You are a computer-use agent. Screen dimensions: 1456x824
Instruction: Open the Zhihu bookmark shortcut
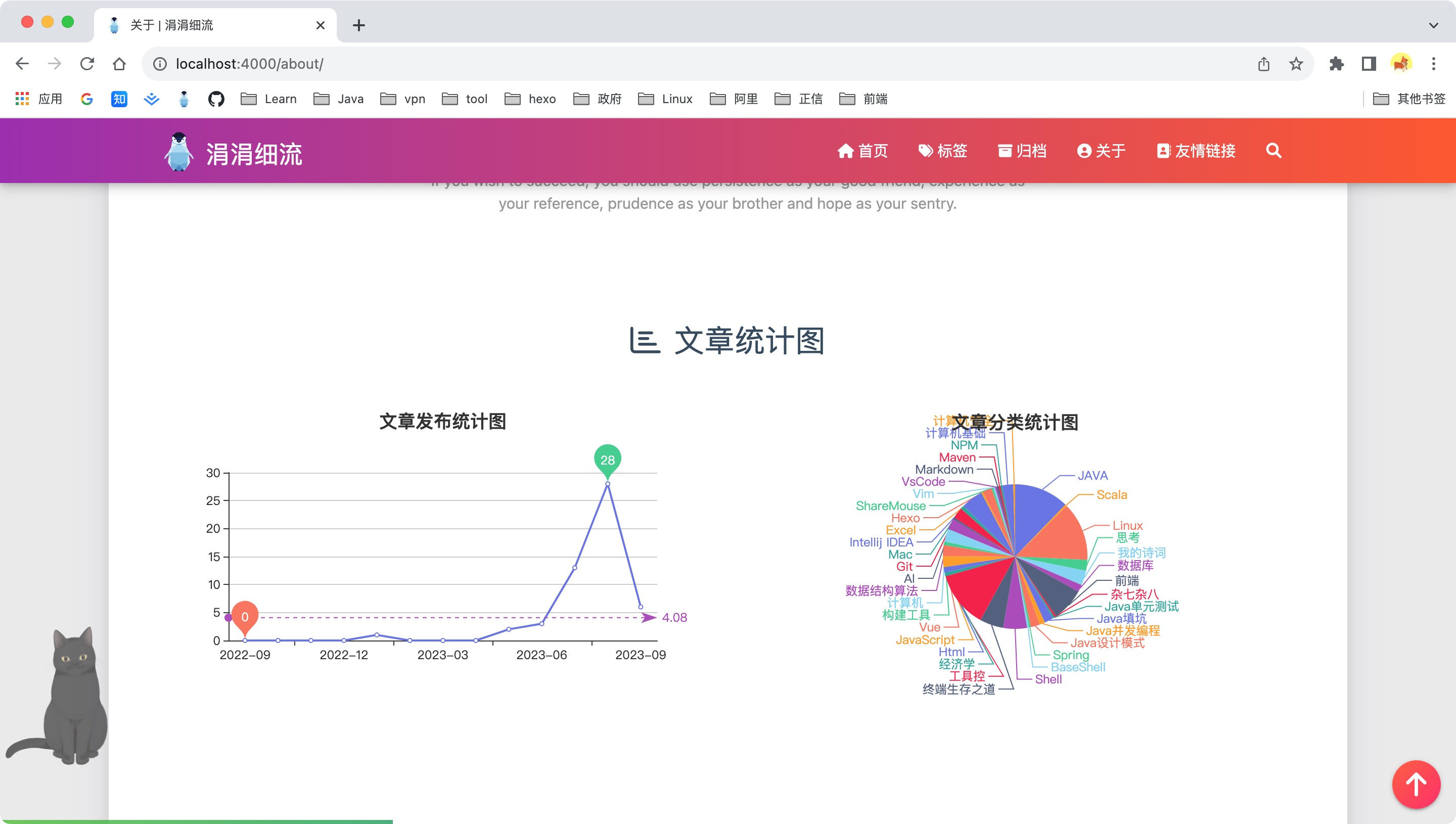pyautogui.click(x=118, y=99)
